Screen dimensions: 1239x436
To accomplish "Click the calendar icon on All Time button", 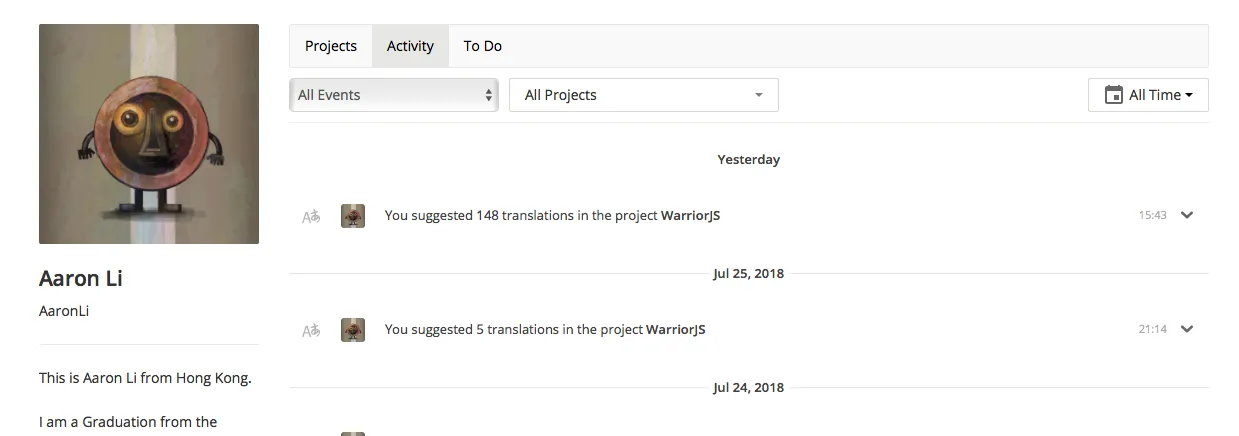I will point(1113,95).
